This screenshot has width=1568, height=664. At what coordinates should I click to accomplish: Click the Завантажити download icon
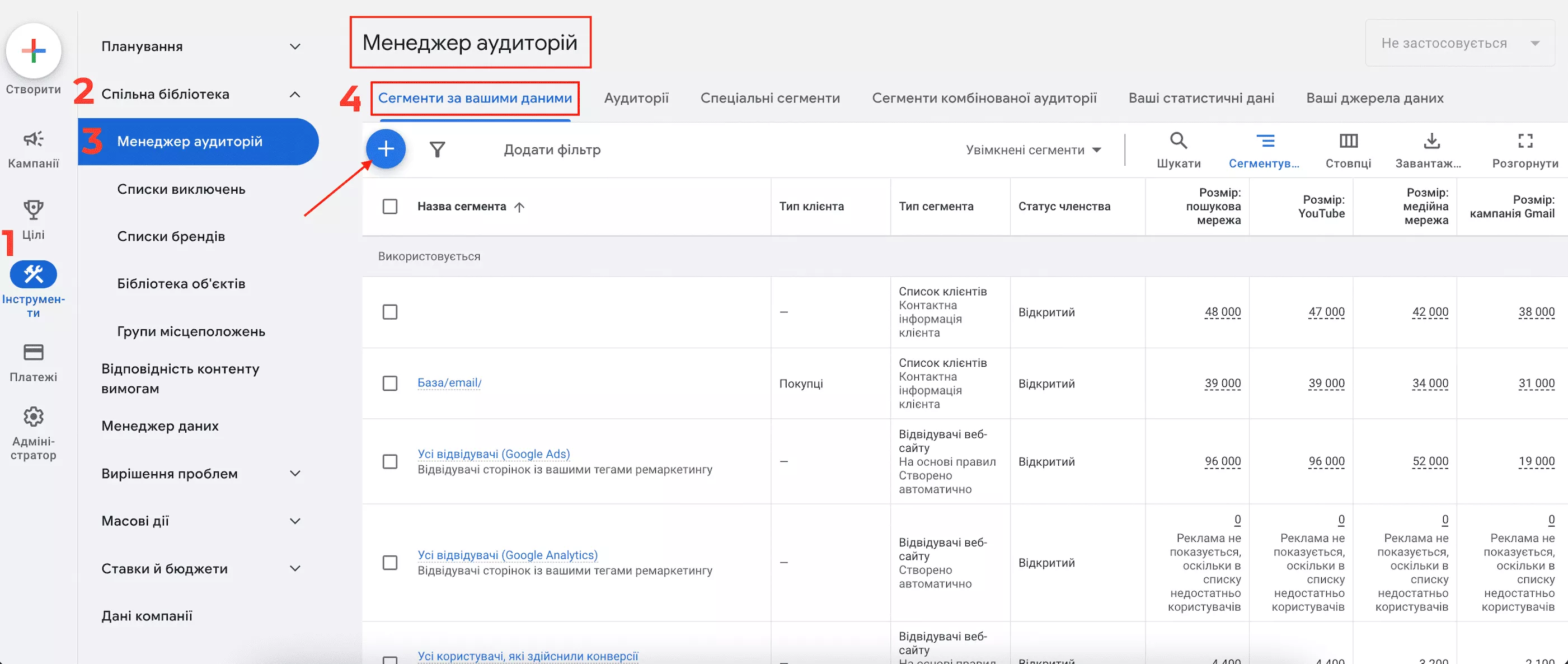pos(1431,141)
